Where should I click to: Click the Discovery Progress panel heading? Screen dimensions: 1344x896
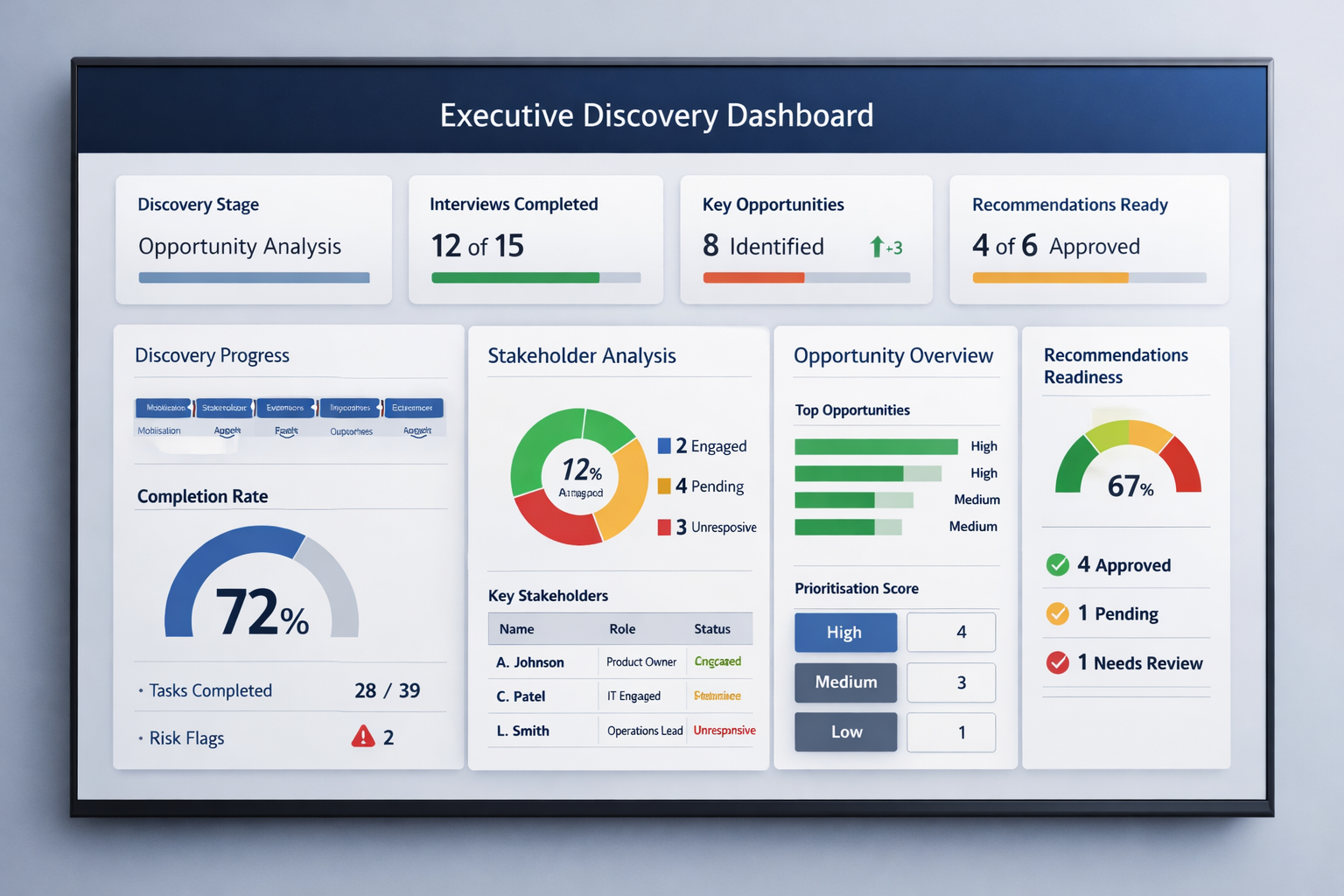coord(212,355)
